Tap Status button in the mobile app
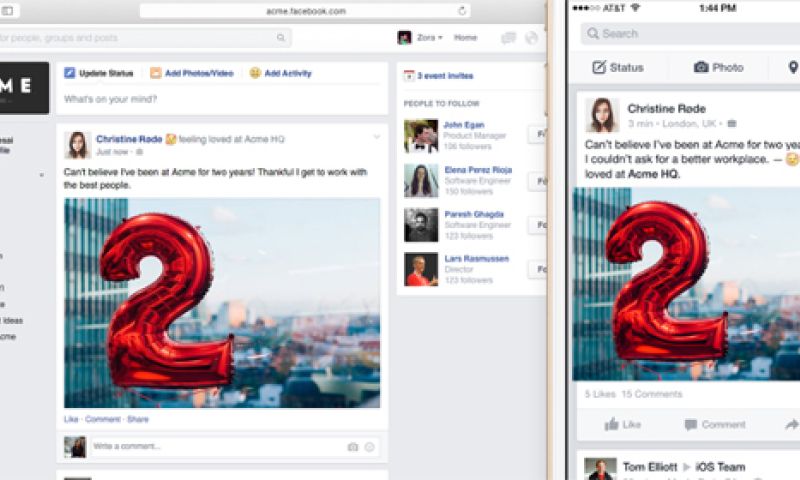The width and height of the screenshot is (800, 480). pyautogui.click(x=618, y=67)
